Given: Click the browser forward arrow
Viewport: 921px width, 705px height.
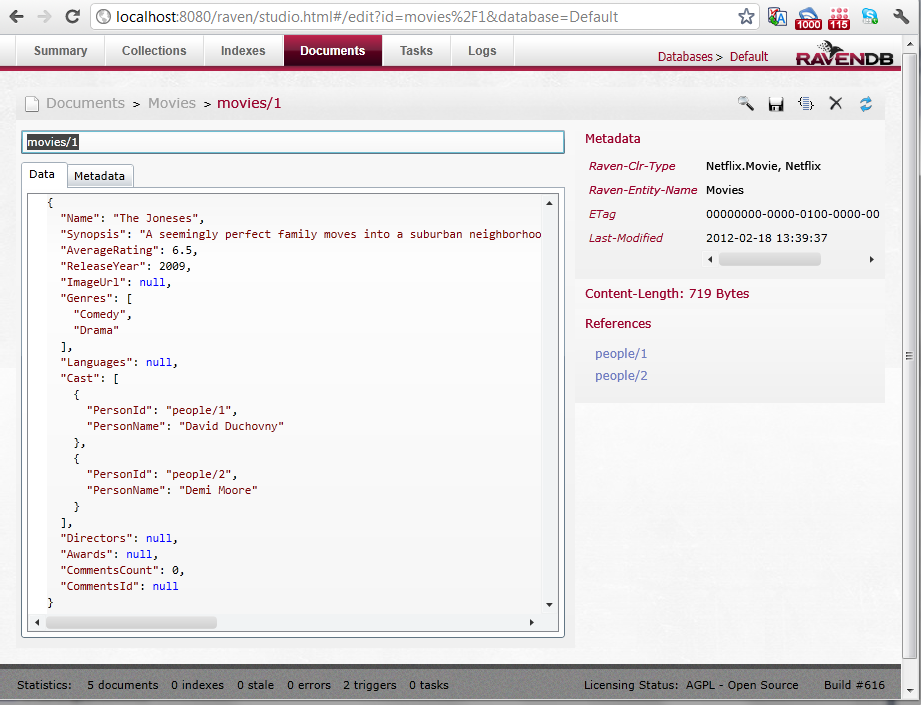Looking at the screenshot, I should (44, 16).
